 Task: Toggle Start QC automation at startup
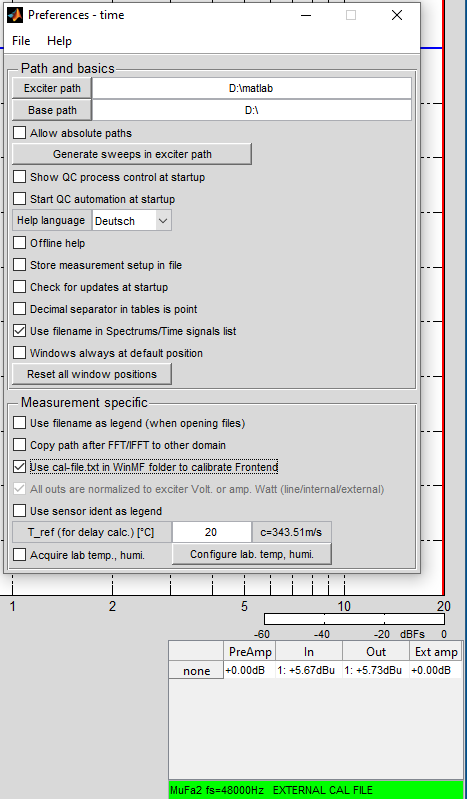click(x=19, y=199)
